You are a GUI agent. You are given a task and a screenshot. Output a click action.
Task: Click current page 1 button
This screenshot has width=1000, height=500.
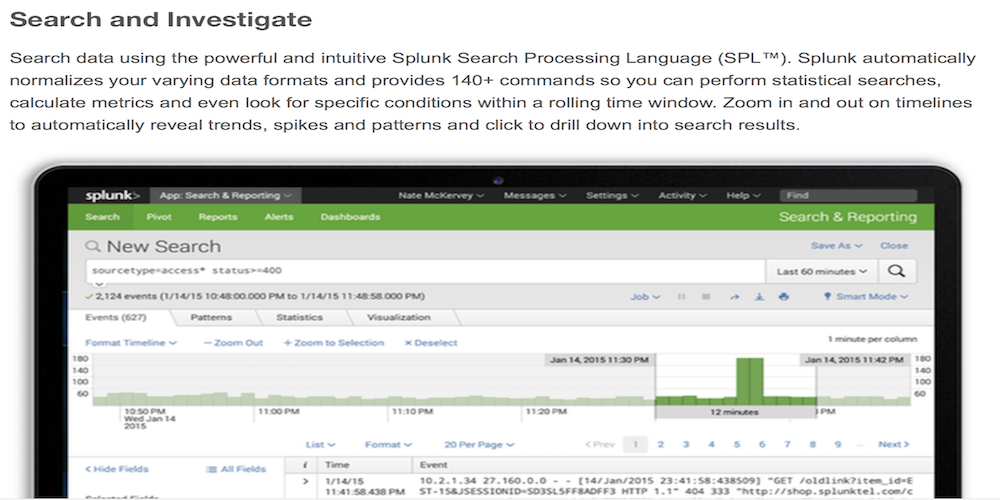(635, 445)
